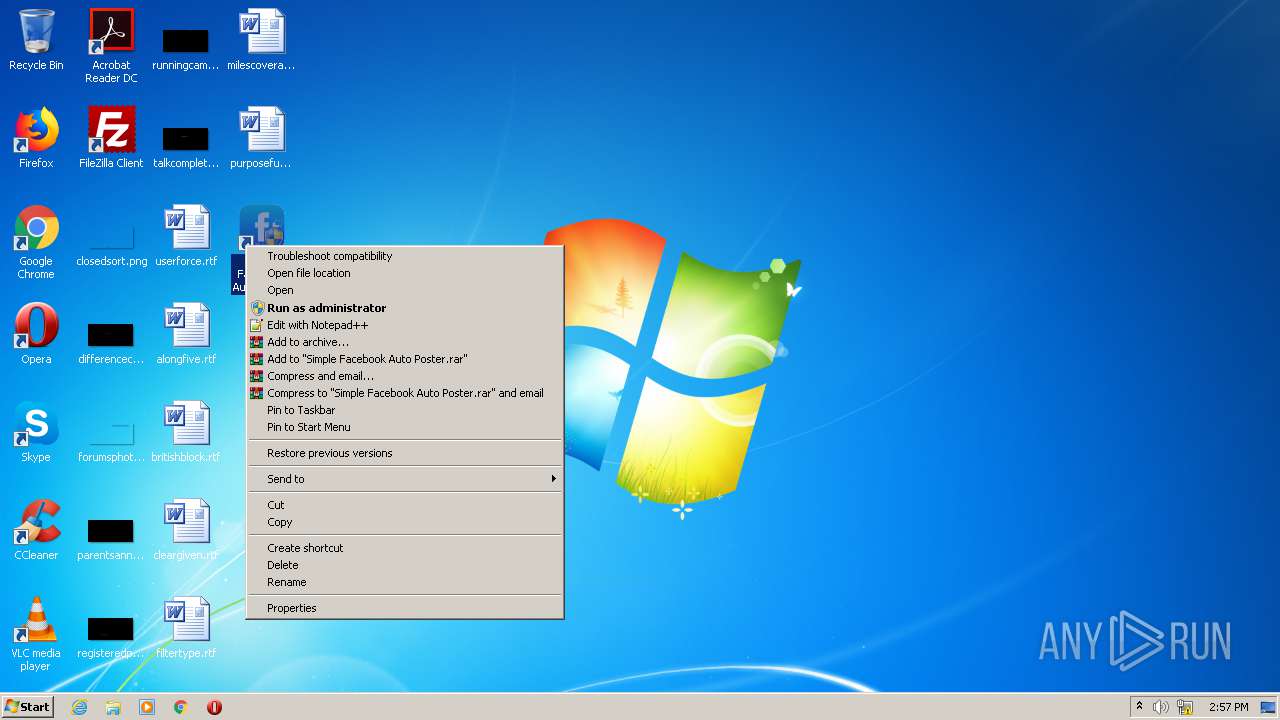Open the network status tray icon

[1186, 707]
